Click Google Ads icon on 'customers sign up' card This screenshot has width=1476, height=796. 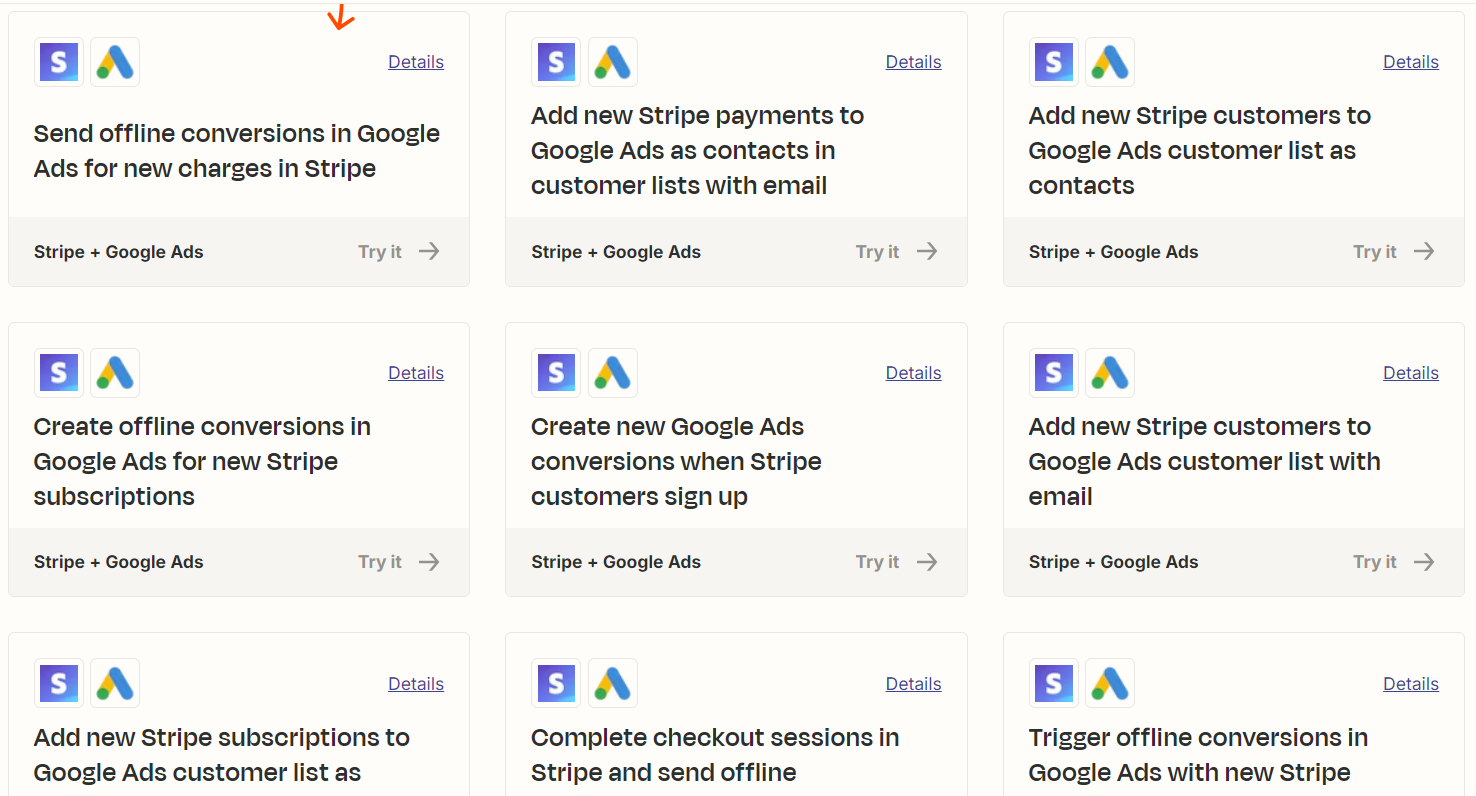[x=613, y=373]
